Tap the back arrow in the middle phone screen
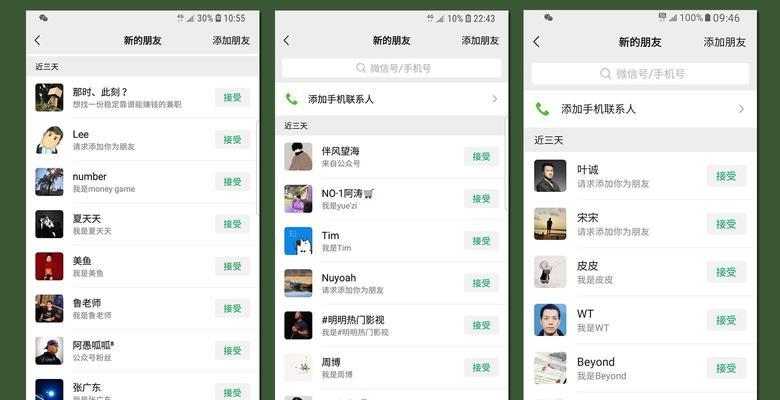 point(287,40)
